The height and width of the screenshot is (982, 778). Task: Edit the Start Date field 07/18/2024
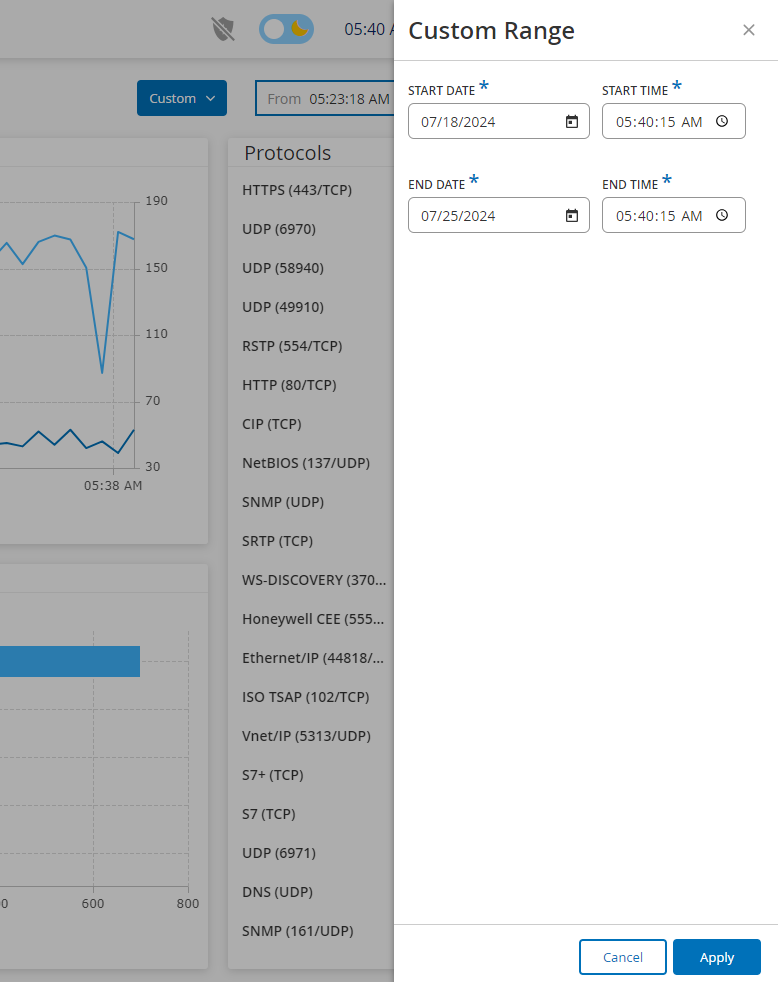(499, 121)
